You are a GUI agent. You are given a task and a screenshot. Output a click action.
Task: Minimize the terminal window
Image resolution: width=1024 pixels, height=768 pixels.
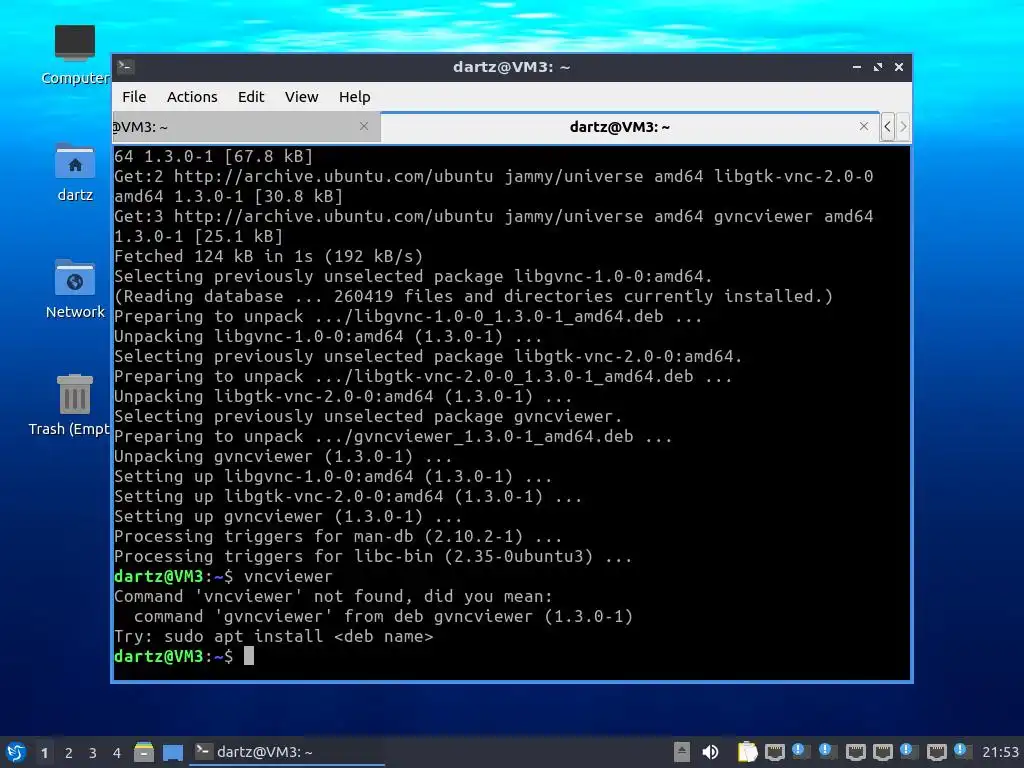point(856,67)
